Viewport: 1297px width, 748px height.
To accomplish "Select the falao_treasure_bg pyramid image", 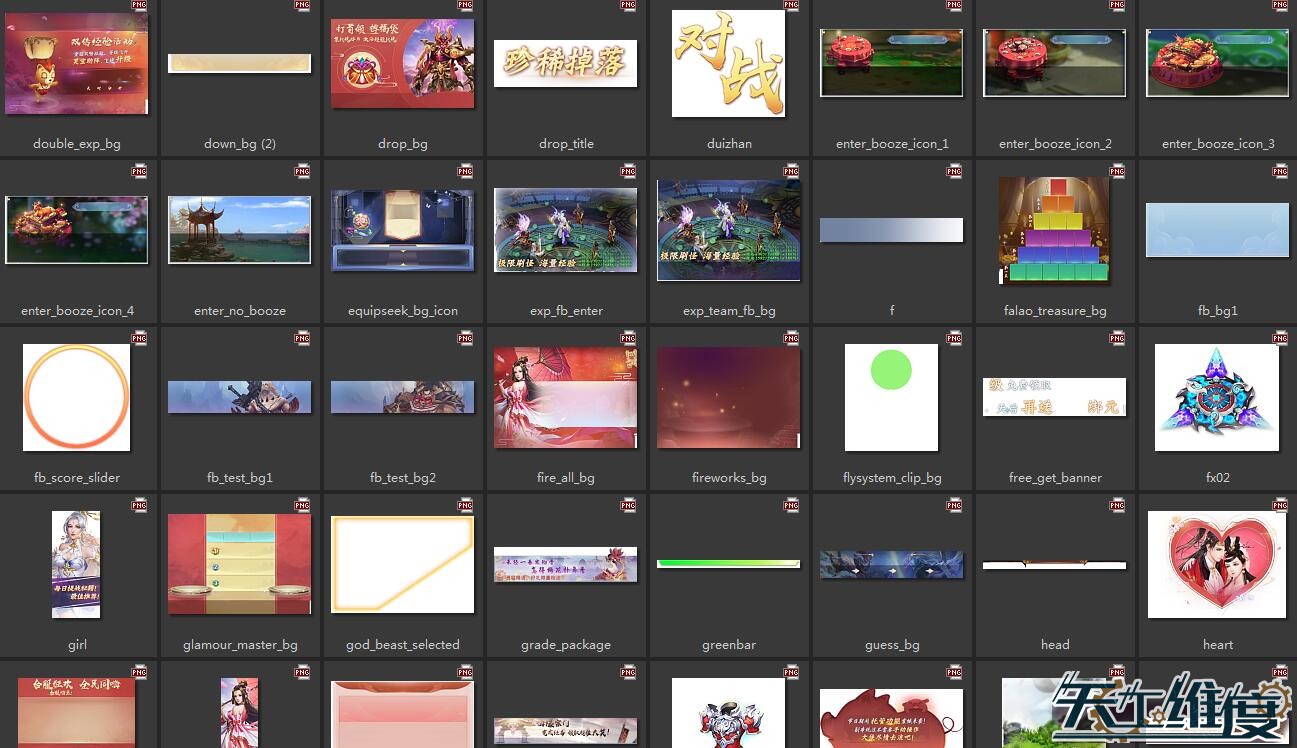I will [1055, 230].
